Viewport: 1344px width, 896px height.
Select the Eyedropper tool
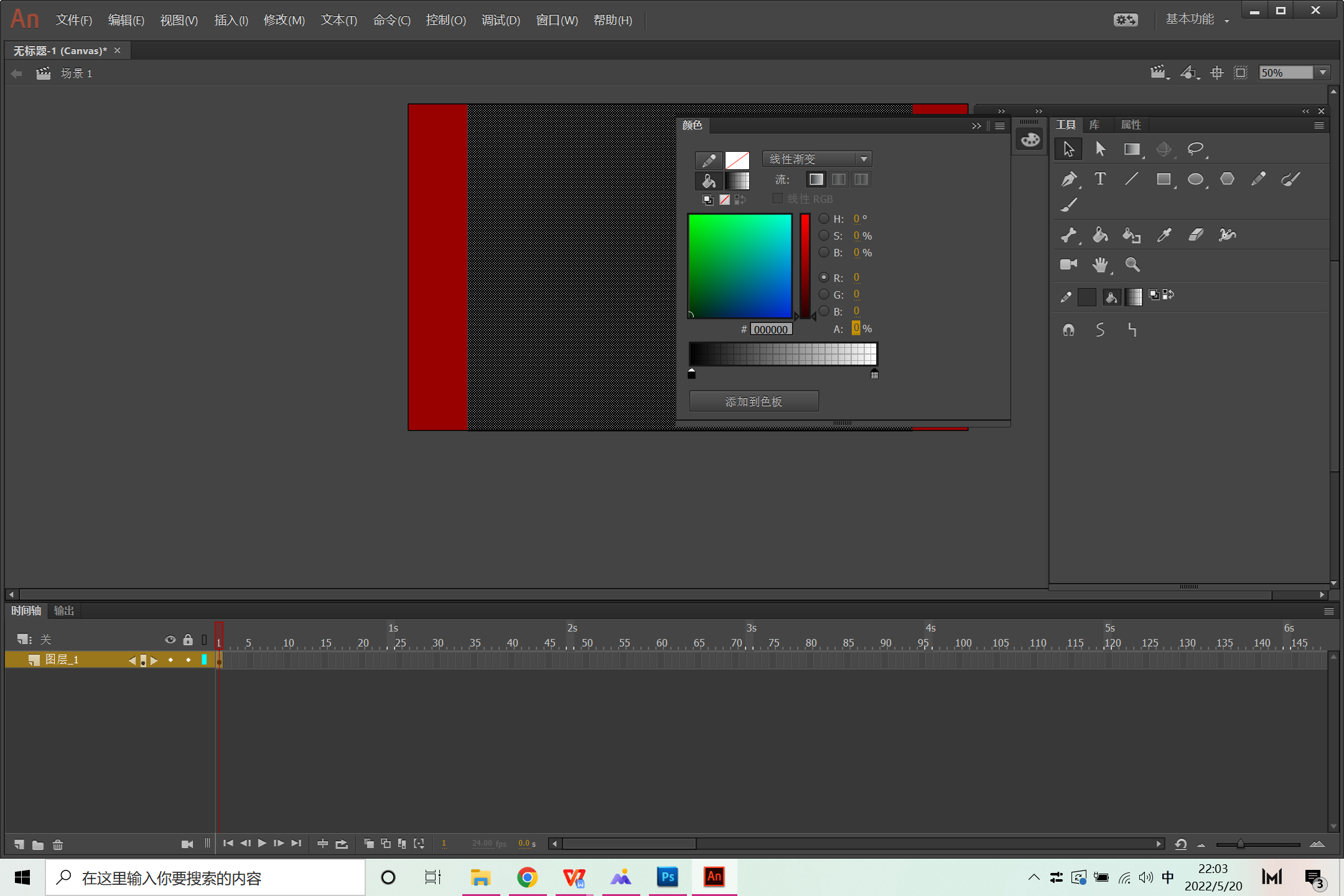point(1164,235)
